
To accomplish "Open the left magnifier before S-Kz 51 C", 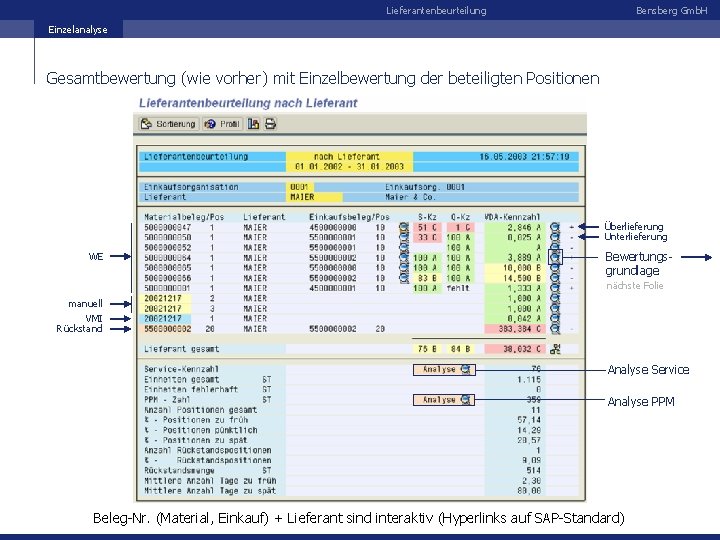I will [404, 227].
